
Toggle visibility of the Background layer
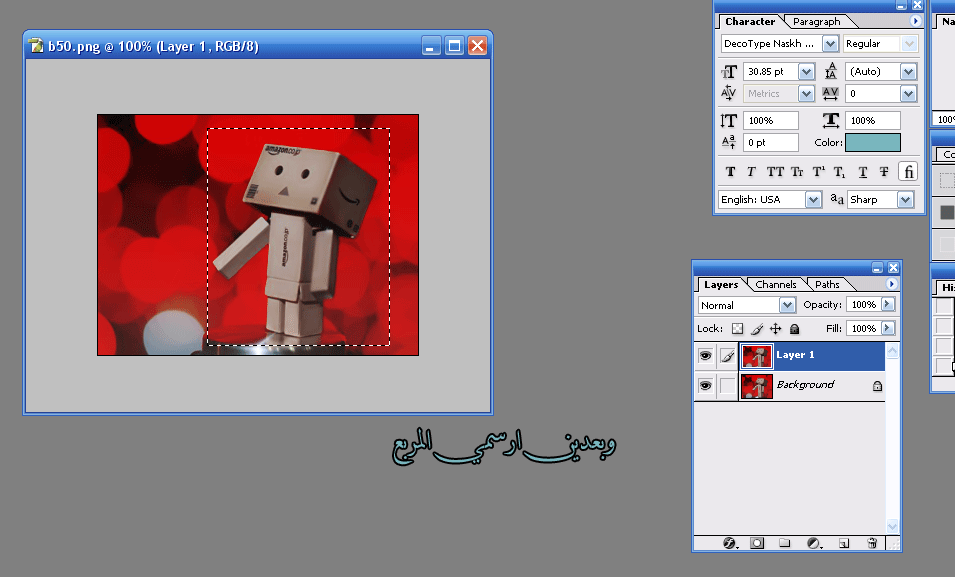[x=706, y=385]
